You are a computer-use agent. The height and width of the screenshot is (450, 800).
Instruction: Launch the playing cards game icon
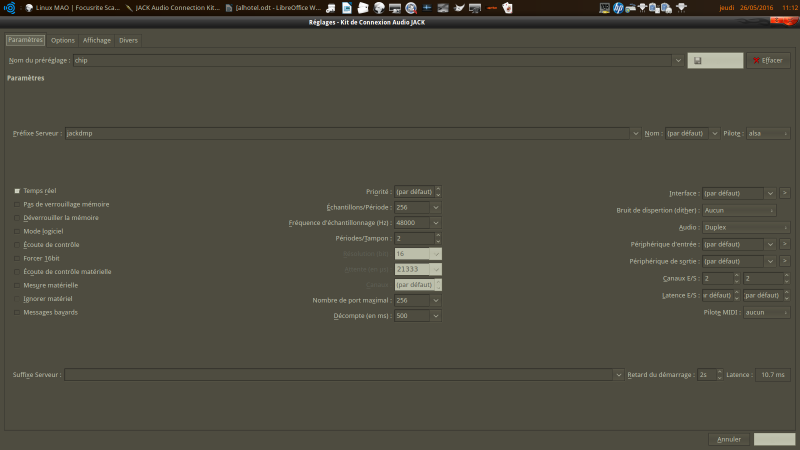(x=507, y=8)
